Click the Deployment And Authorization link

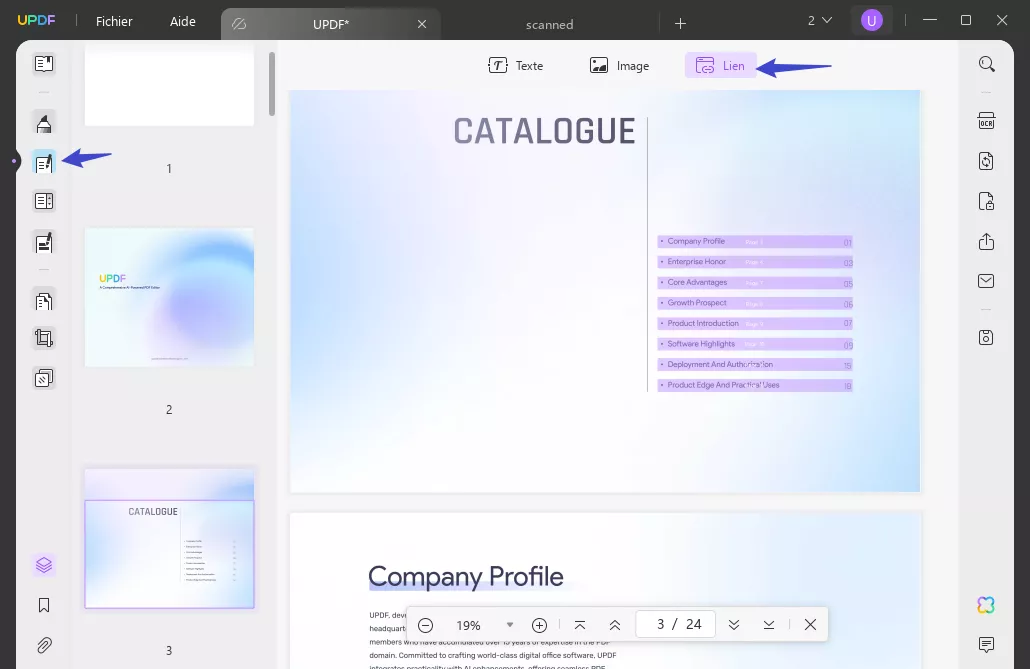point(755,365)
